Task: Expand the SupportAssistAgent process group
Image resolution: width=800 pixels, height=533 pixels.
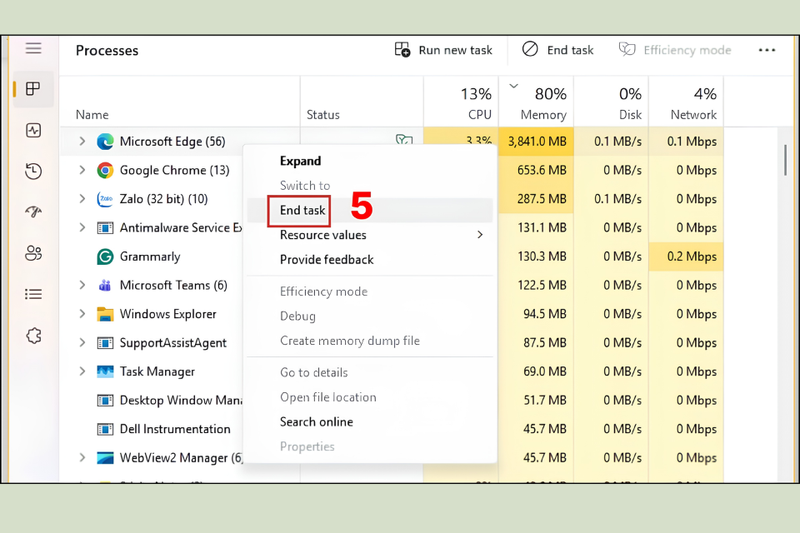Action: [x=82, y=343]
